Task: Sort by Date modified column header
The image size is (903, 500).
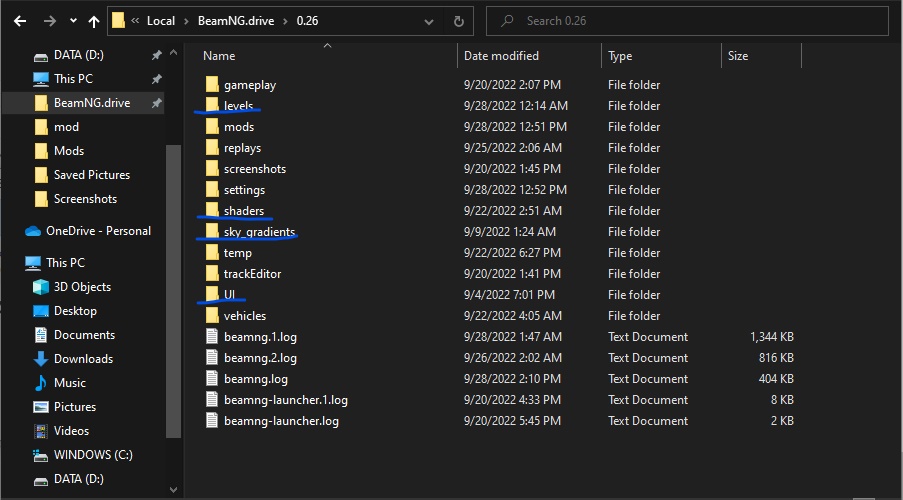Action: pos(501,56)
